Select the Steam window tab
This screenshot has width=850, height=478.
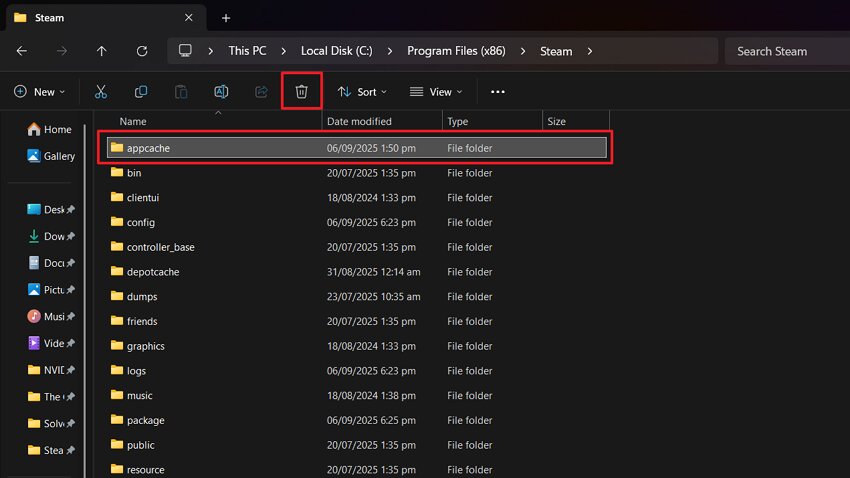tap(106, 18)
